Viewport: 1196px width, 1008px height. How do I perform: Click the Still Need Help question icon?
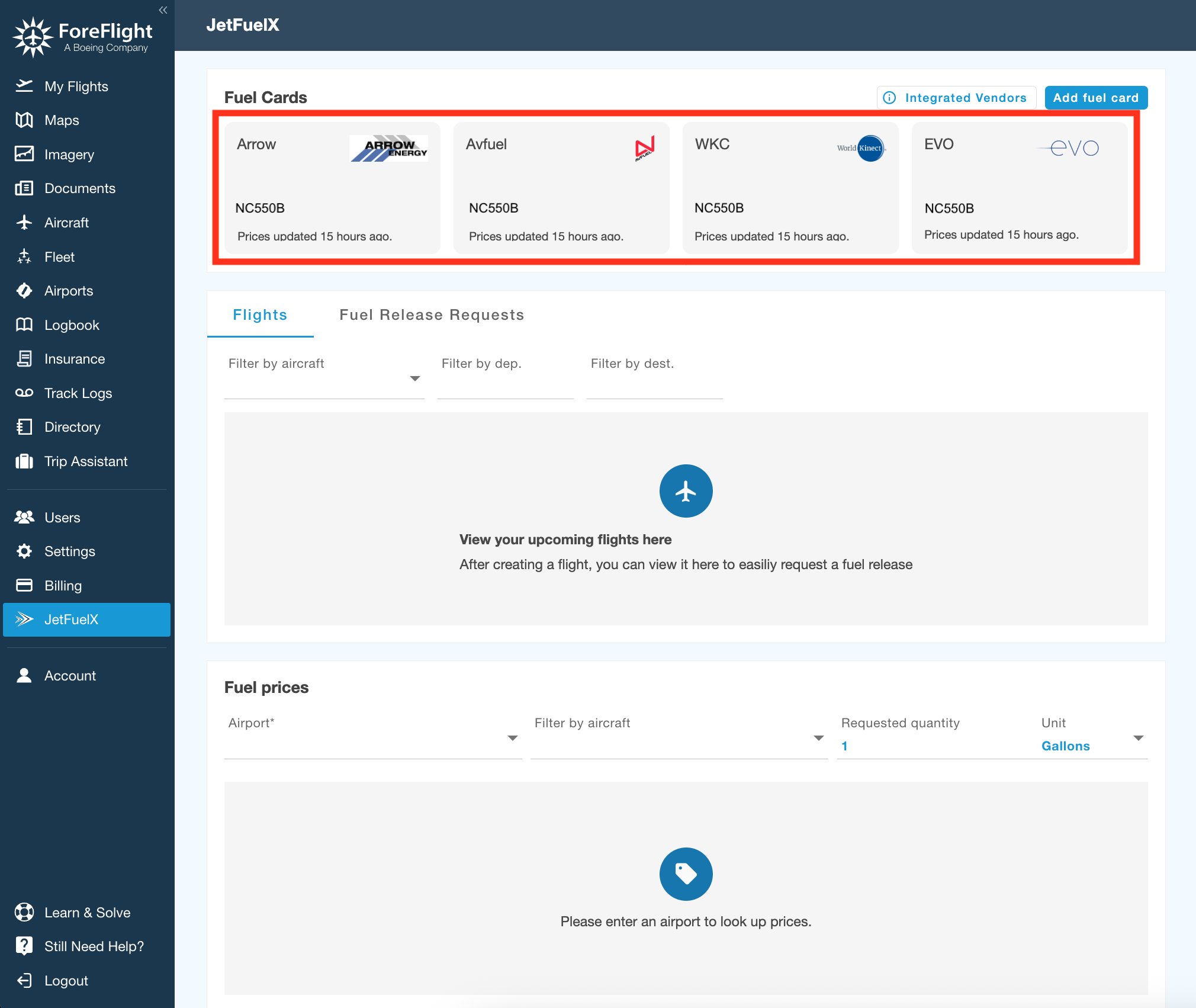click(x=24, y=946)
